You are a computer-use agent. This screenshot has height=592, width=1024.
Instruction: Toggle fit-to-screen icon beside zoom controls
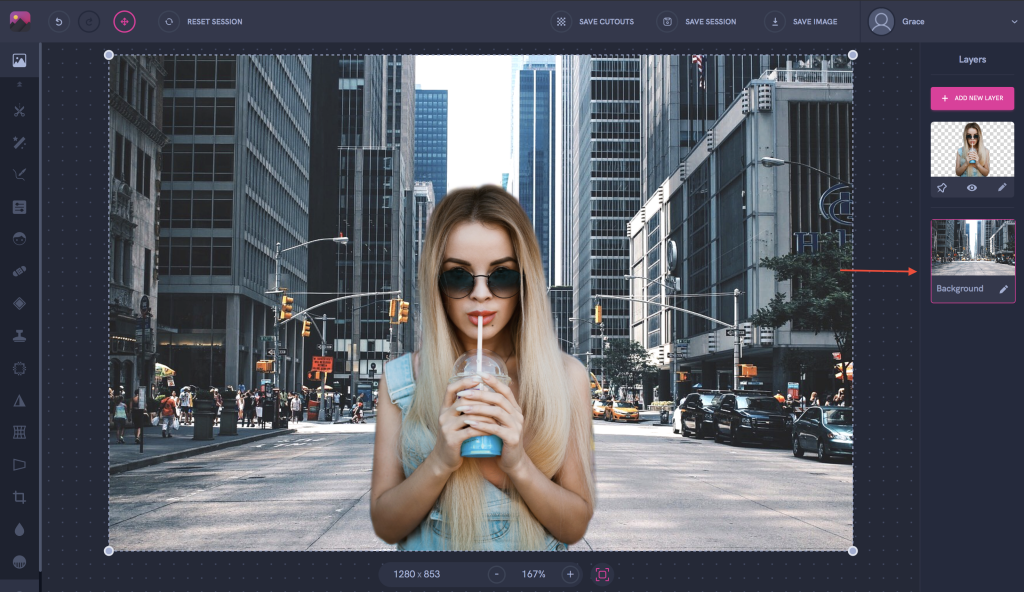[x=602, y=574]
